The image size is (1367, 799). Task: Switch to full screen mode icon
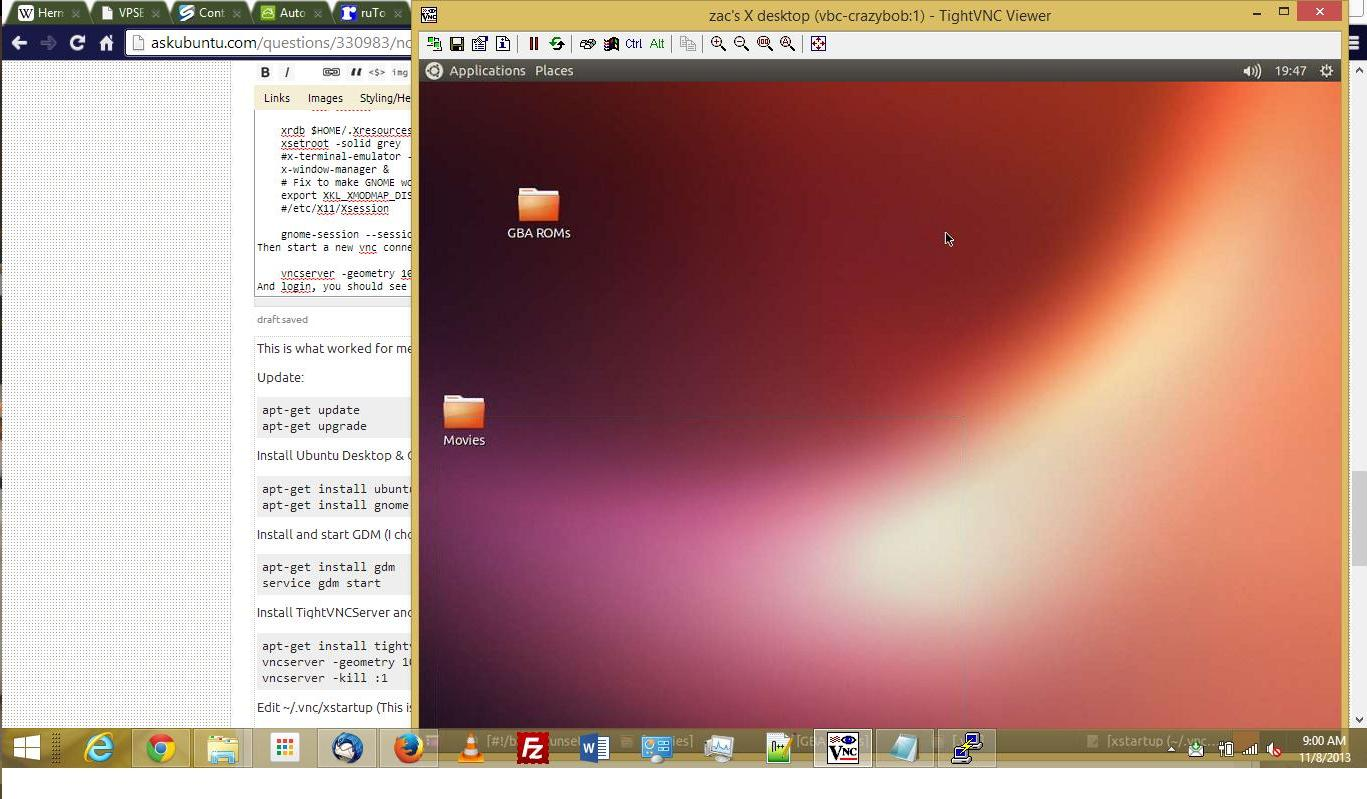point(818,44)
